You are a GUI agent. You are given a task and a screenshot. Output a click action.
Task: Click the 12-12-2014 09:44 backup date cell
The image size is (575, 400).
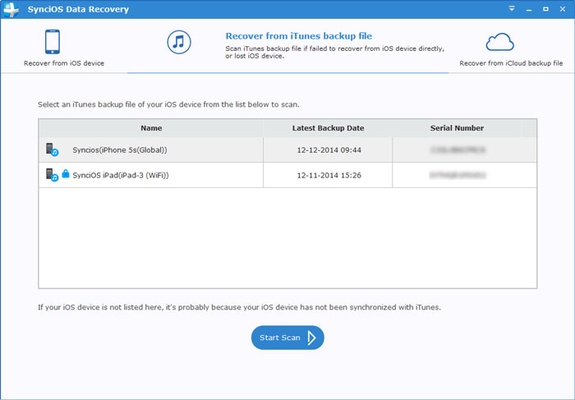pos(329,150)
